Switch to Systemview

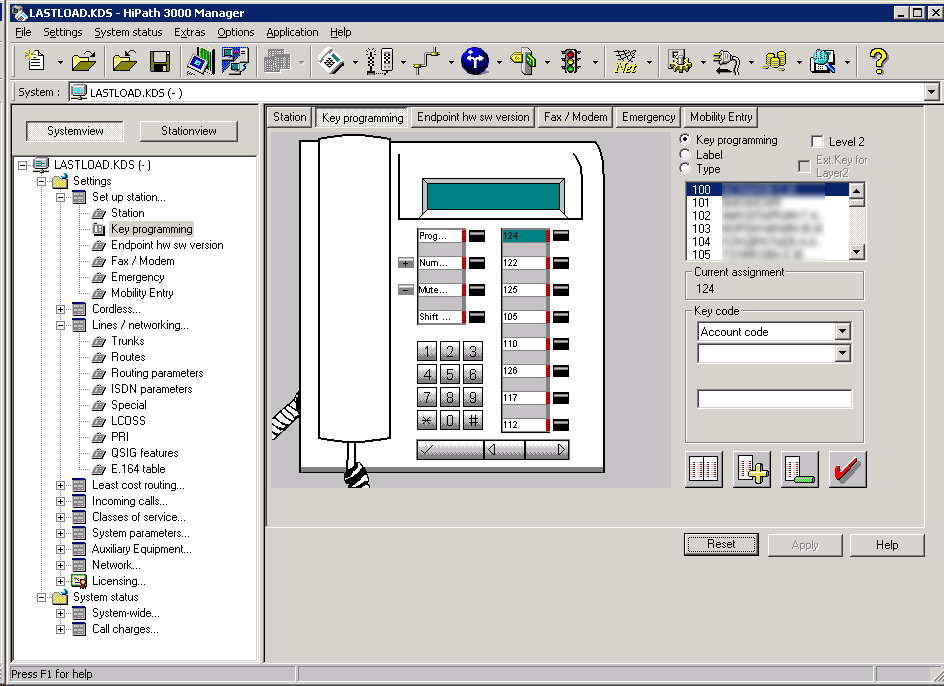(x=75, y=131)
